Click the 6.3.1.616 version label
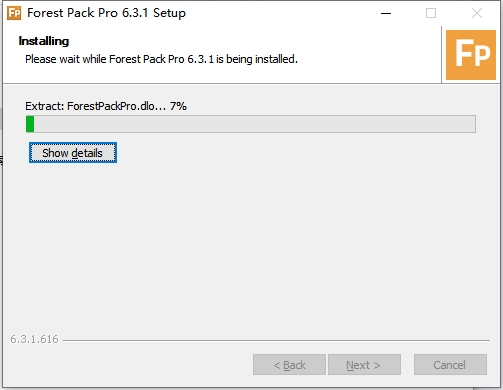The height and width of the screenshot is (390, 503). (x=34, y=339)
